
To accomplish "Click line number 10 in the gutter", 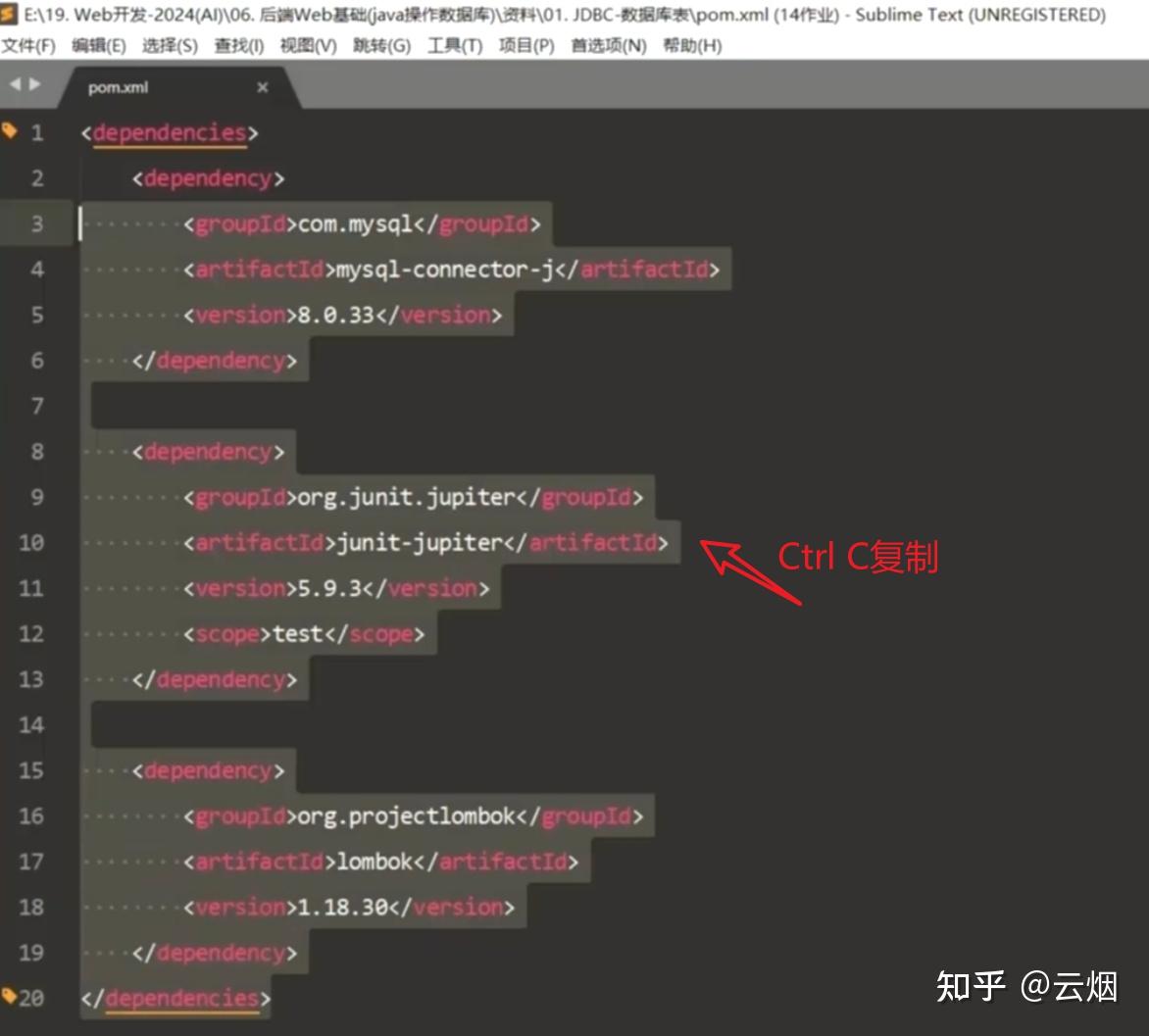I will pos(31,542).
